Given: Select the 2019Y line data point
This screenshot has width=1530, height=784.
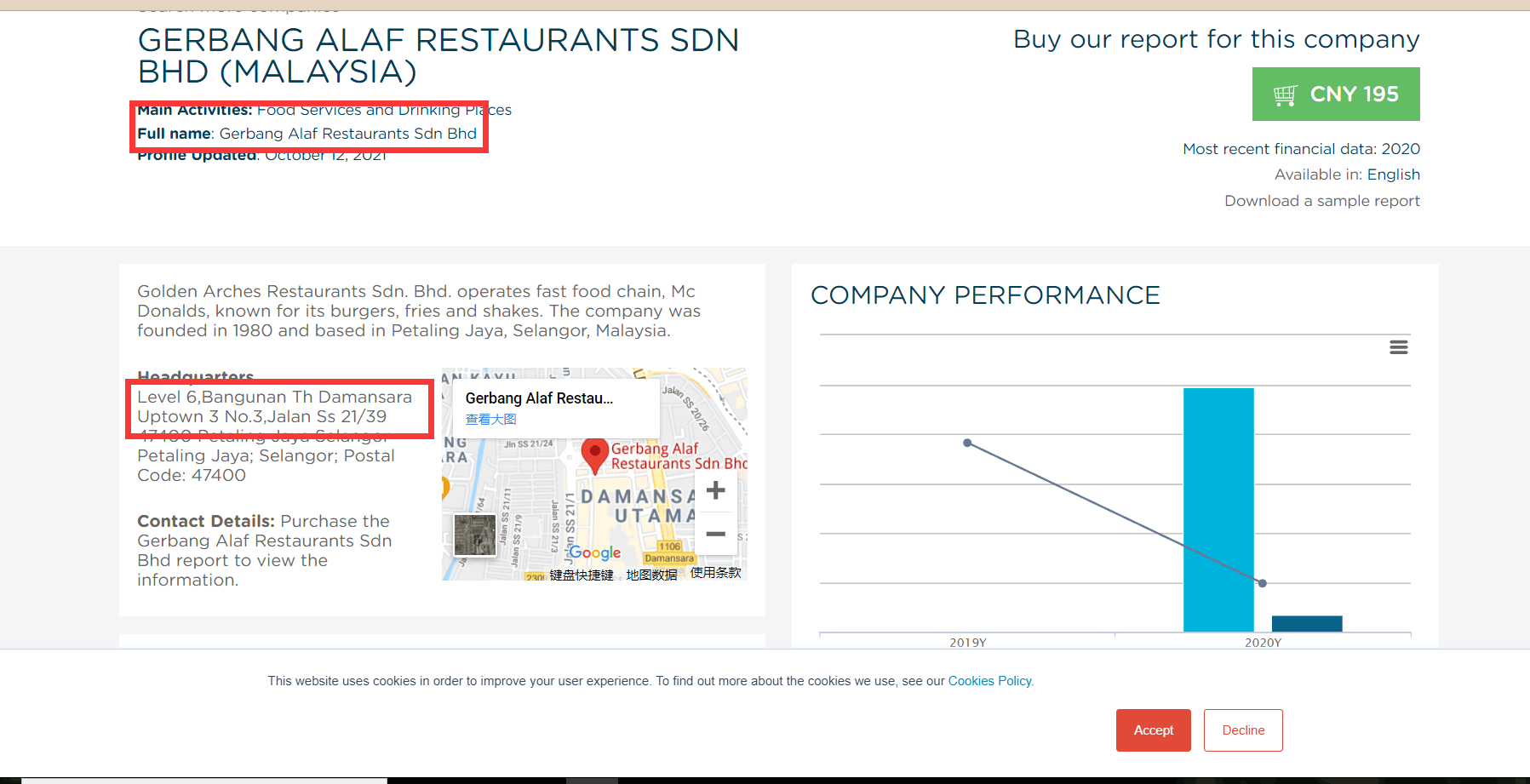Looking at the screenshot, I should [x=967, y=443].
